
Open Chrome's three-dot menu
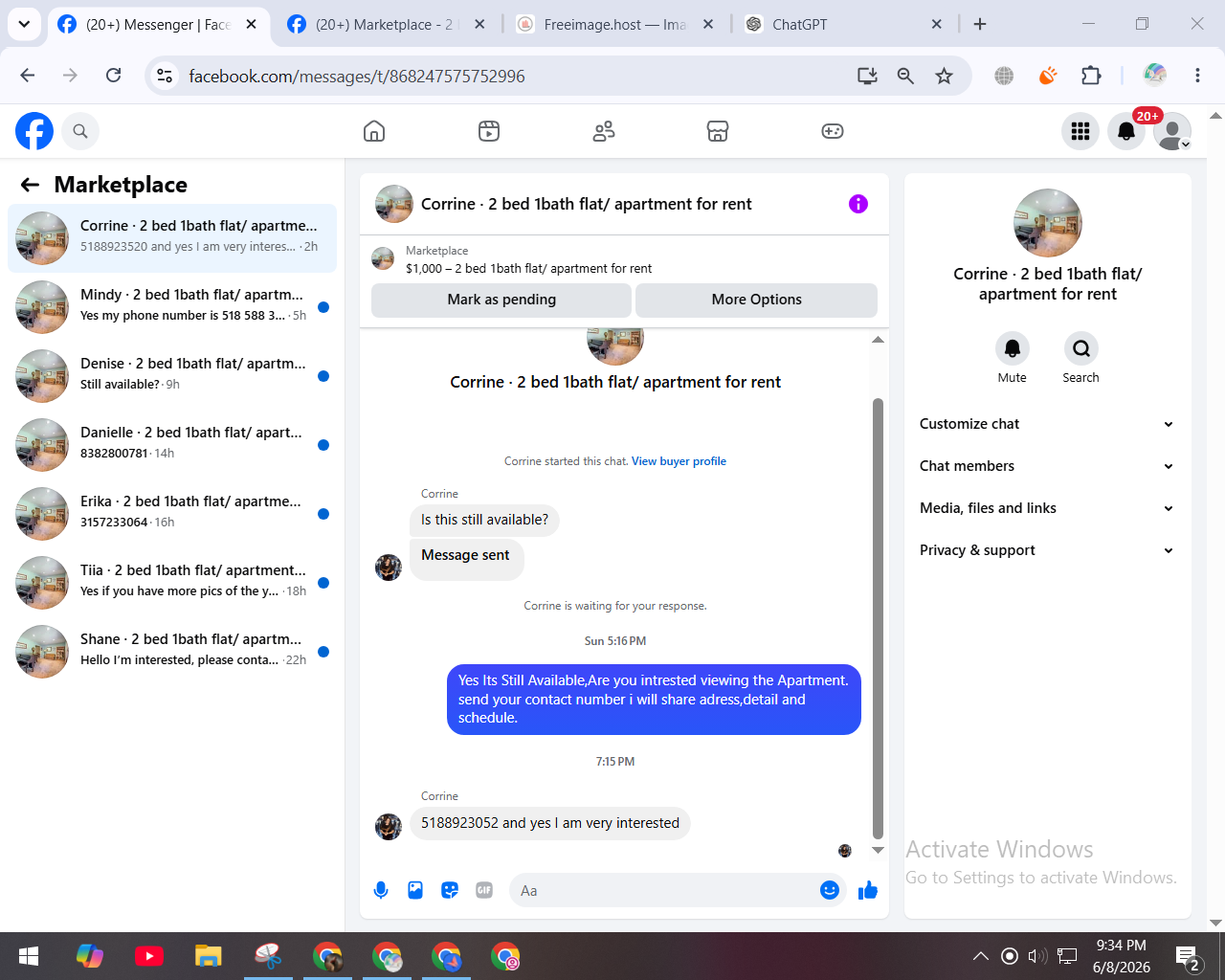tap(1197, 76)
